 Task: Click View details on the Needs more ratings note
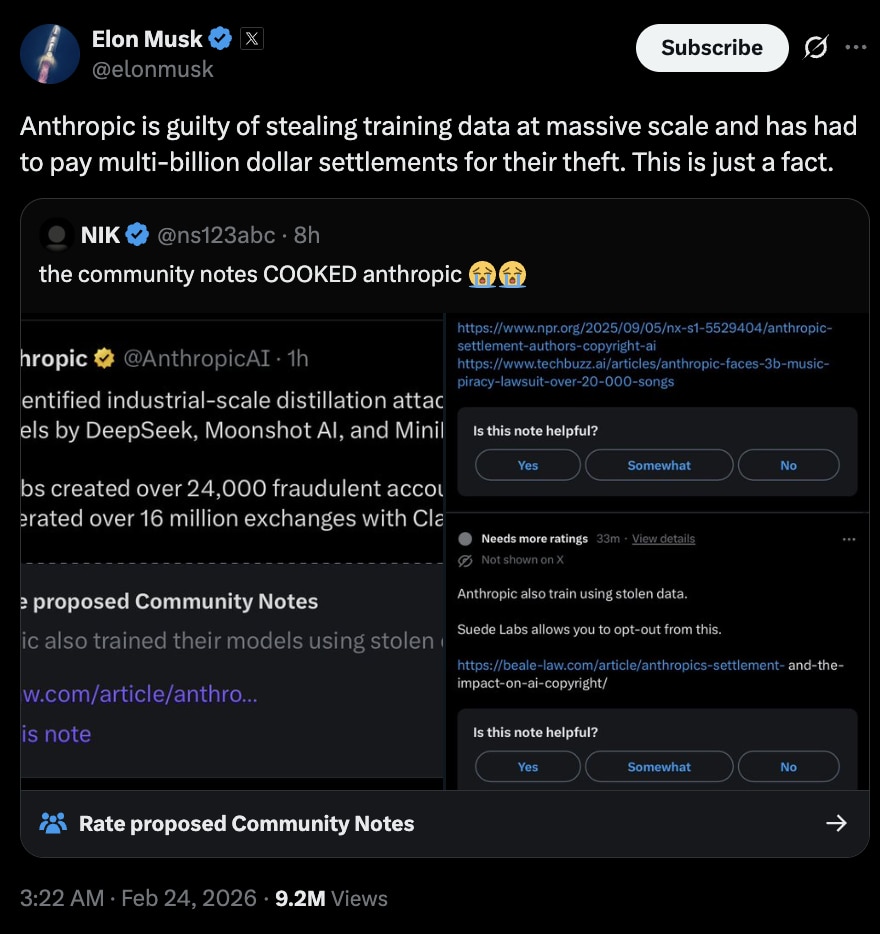(x=663, y=538)
